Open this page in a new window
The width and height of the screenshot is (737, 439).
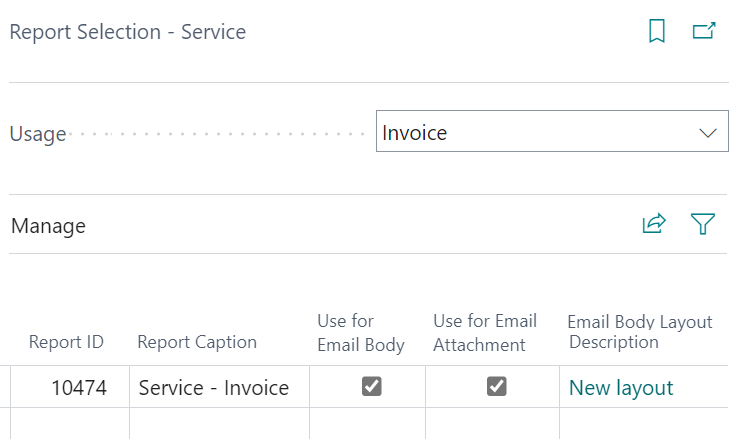point(704,32)
